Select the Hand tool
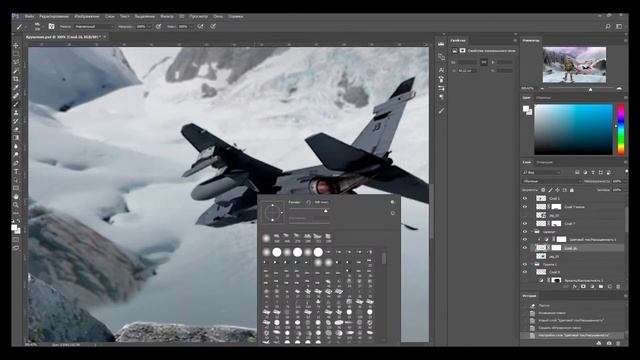Screen dimensions: 640x360 (x=16, y=196)
